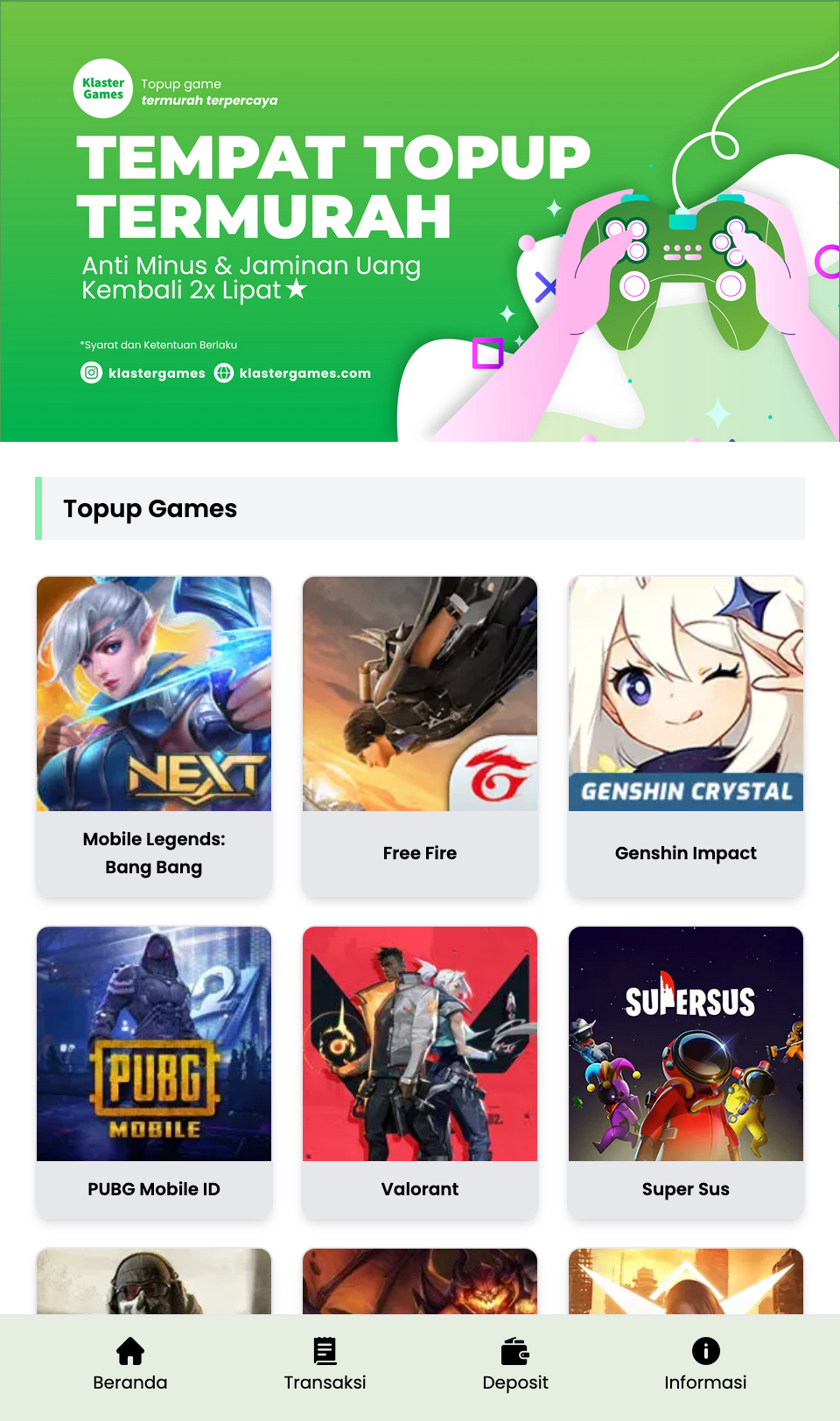Click the PUBG Mobile ID label
Image resolution: width=840 pixels, height=1421 pixels.
tap(154, 1189)
